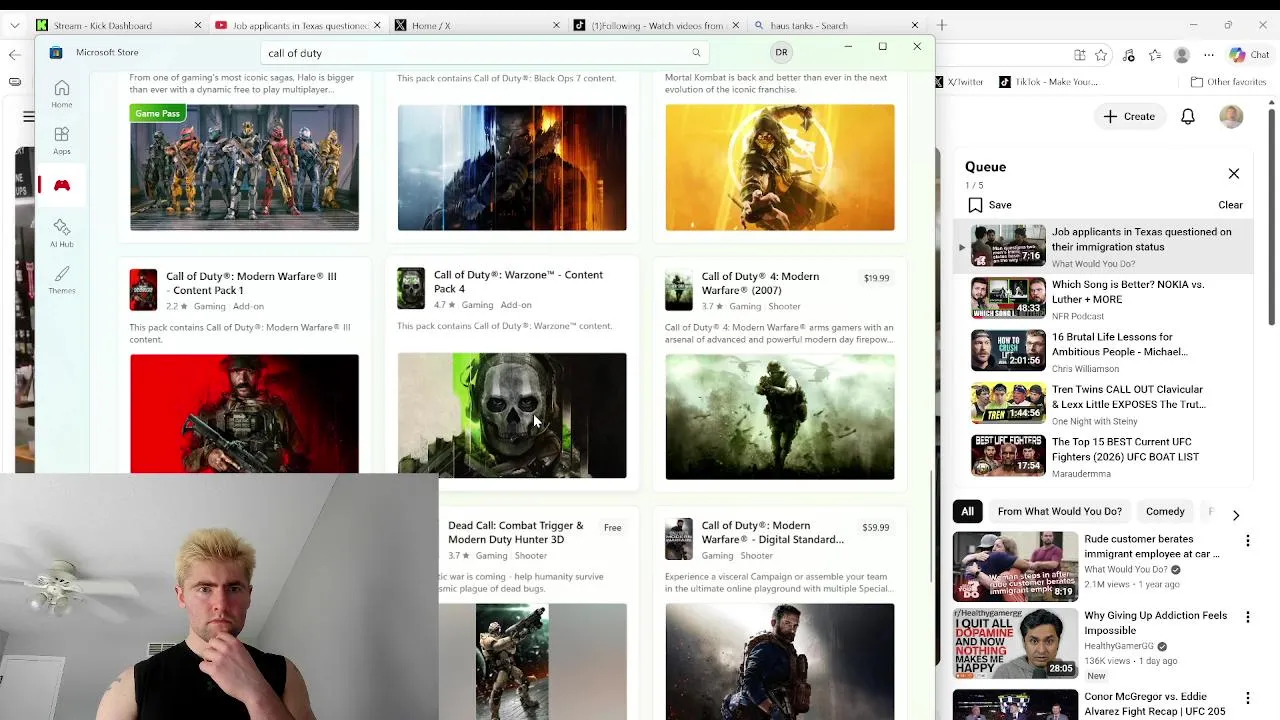Click the $59.99 price for Modern Warfare Digital Standard
The image size is (1280, 720).
click(875, 527)
